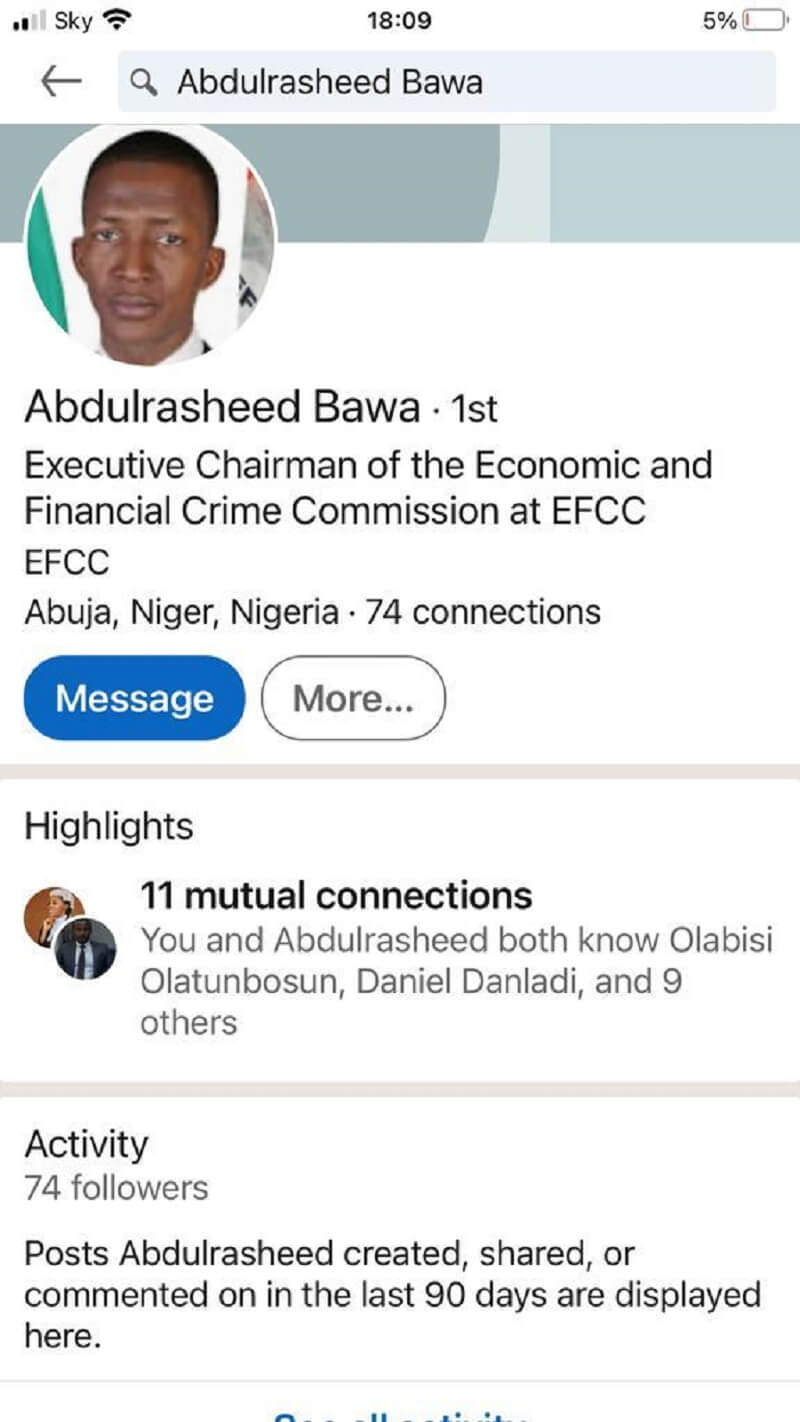Click the search magnifier icon
Image resolution: width=800 pixels, height=1422 pixels.
click(146, 82)
